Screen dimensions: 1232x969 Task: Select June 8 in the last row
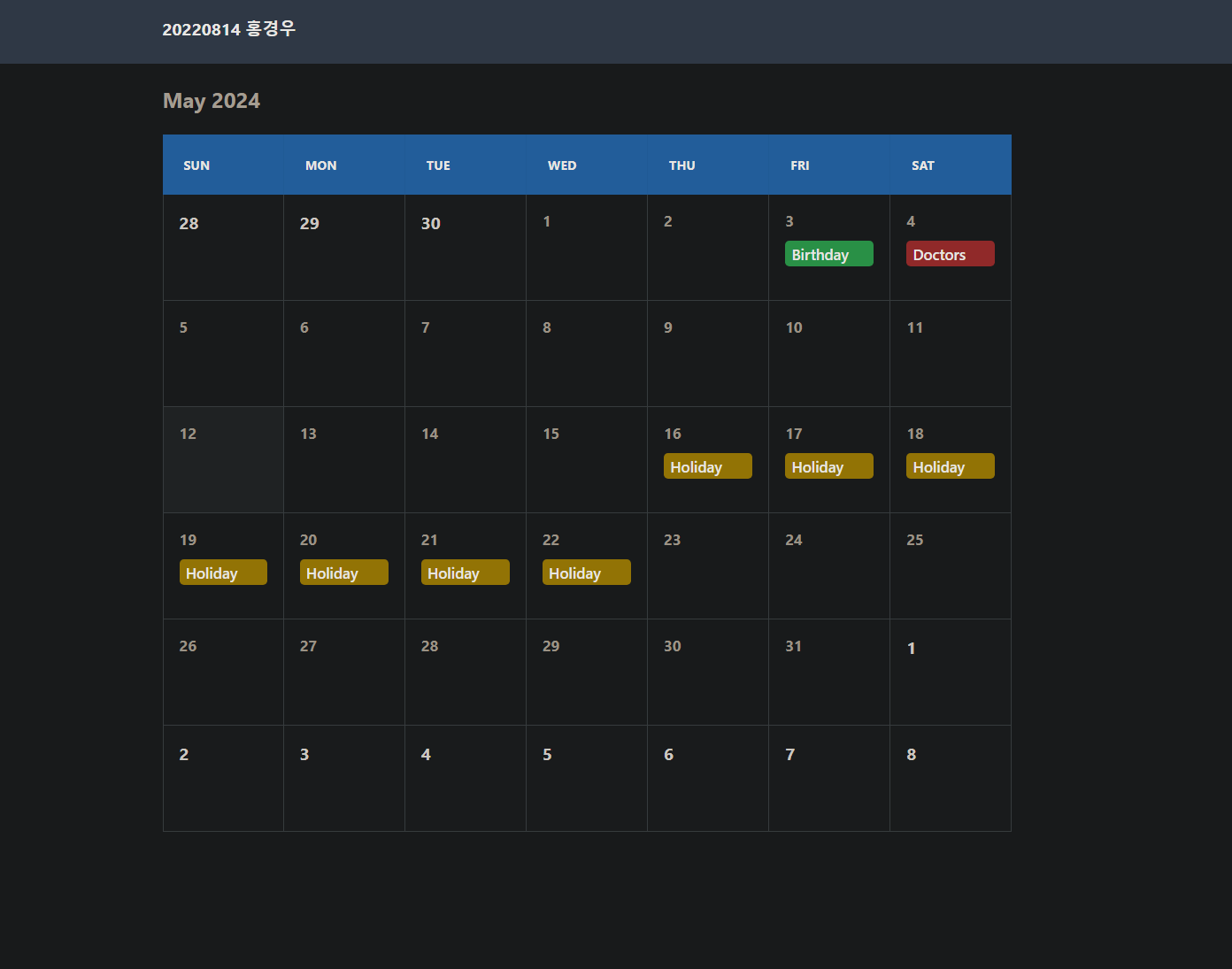click(x=951, y=779)
